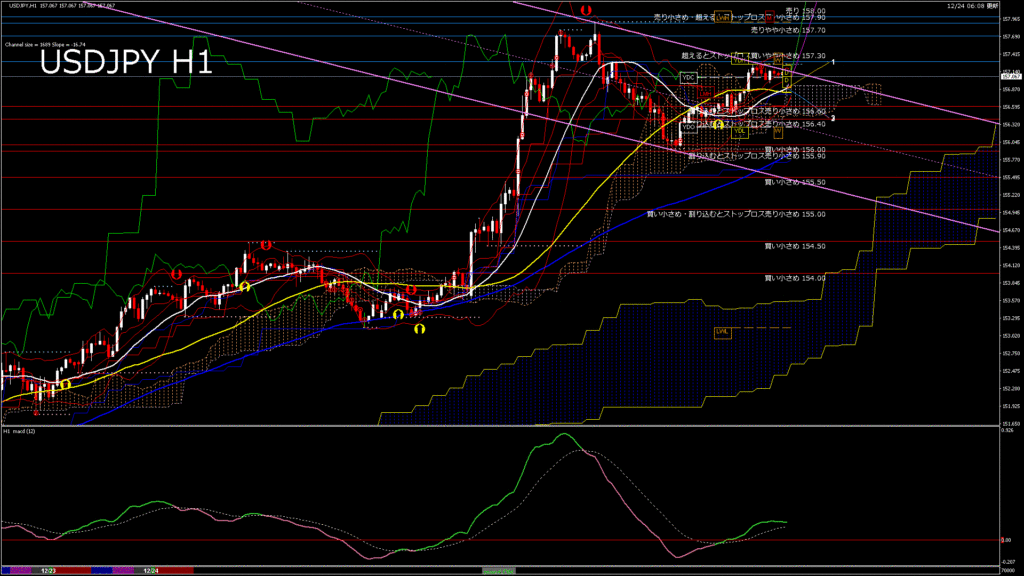Image resolution: width=1024 pixels, height=576 pixels.
Task: Click the 12/24 06:08 update timestamp
Action: pos(972,6)
